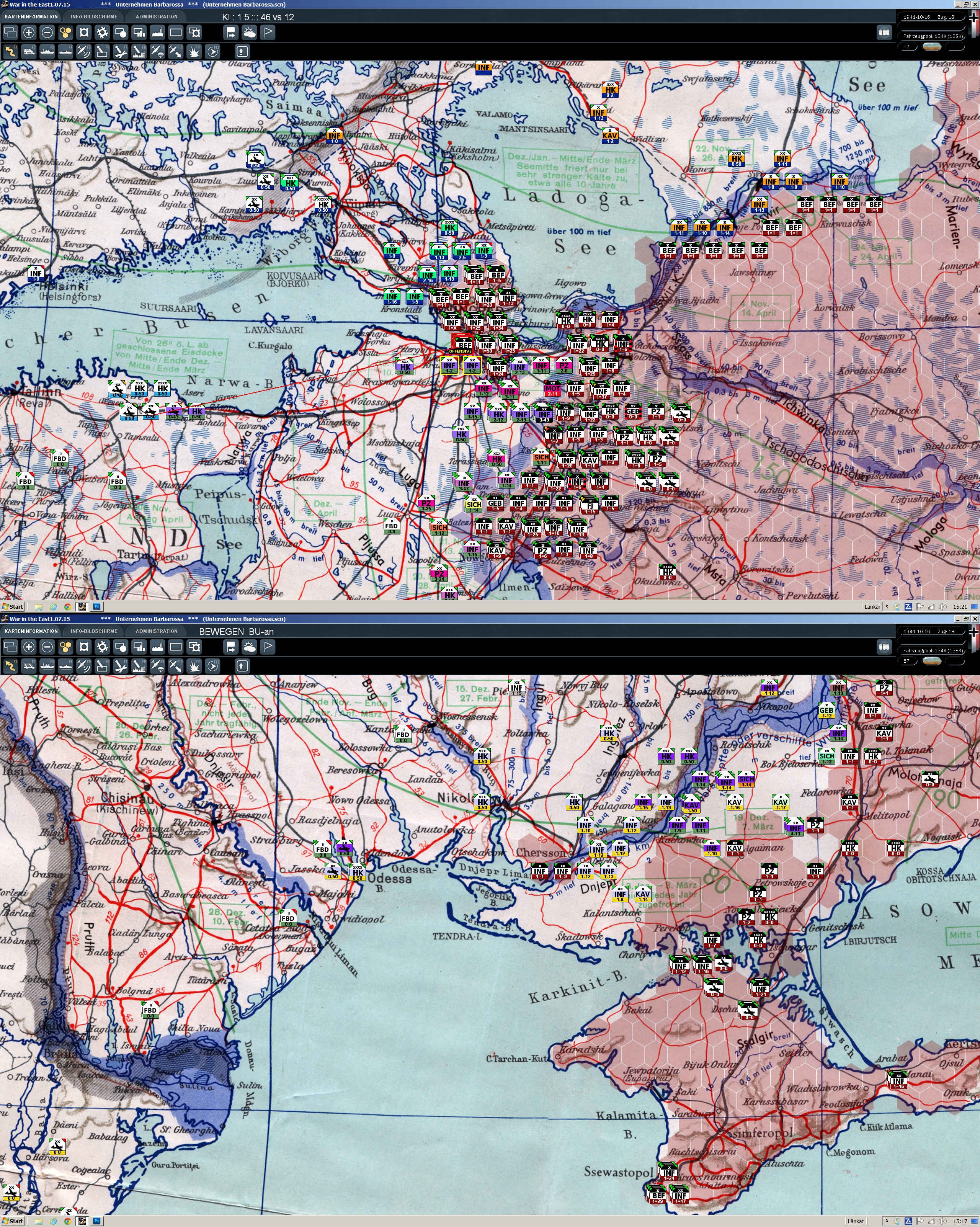Select F4 amphibious mode in upper window
Viewport: 980px width, 1227px height.
pos(65,52)
